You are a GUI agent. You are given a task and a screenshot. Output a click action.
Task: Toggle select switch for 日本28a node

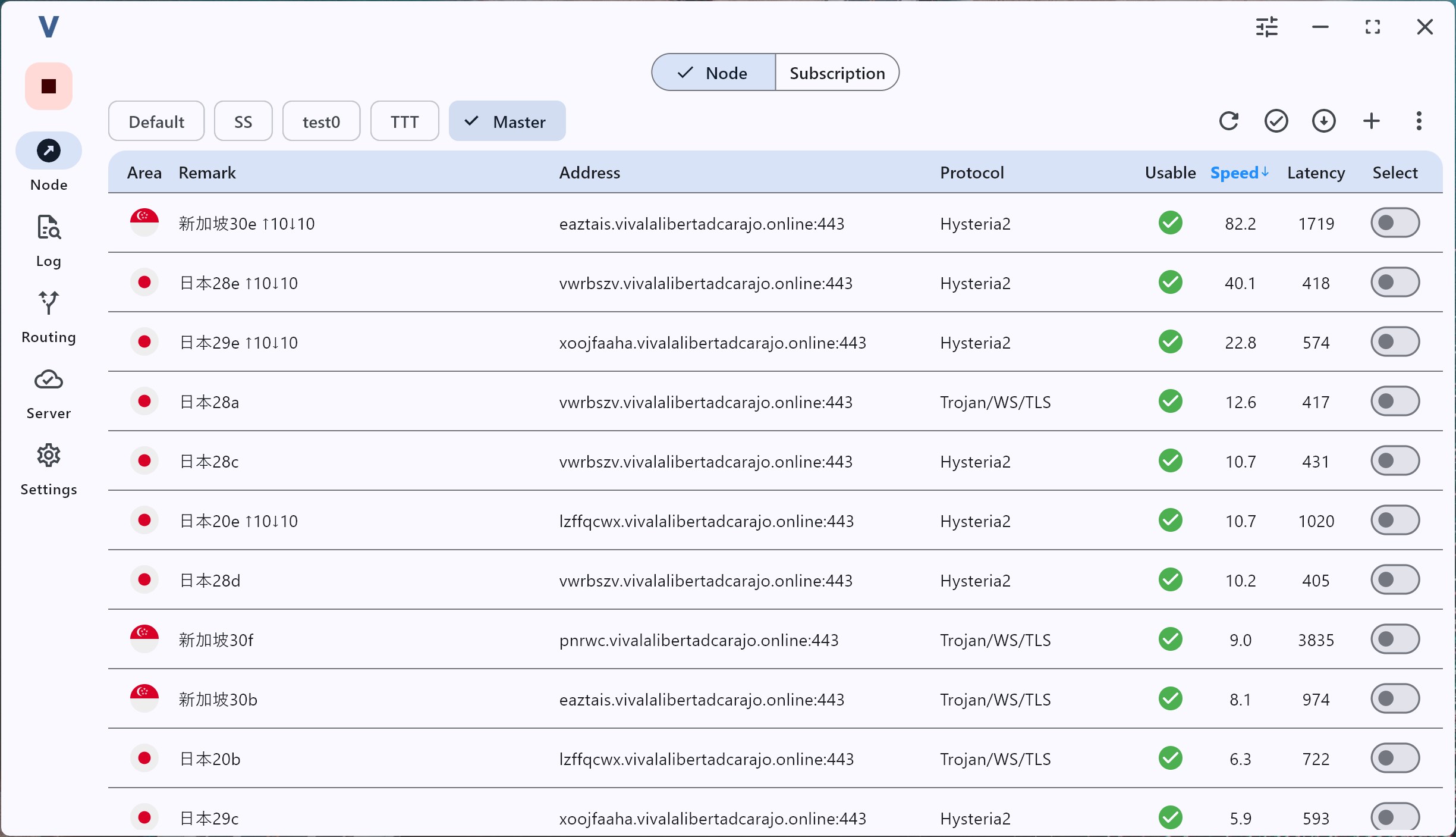1395,402
